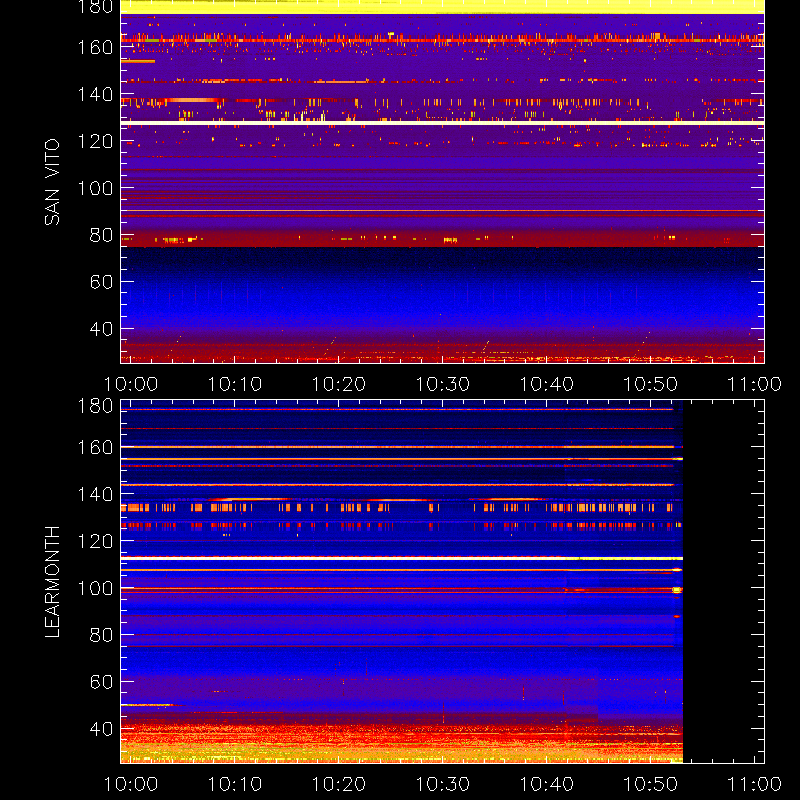The width and height of the screenshot is (800, 800).
Task: Click the 10:10 time label under Learmonth plot
Action: click(235, 784)
